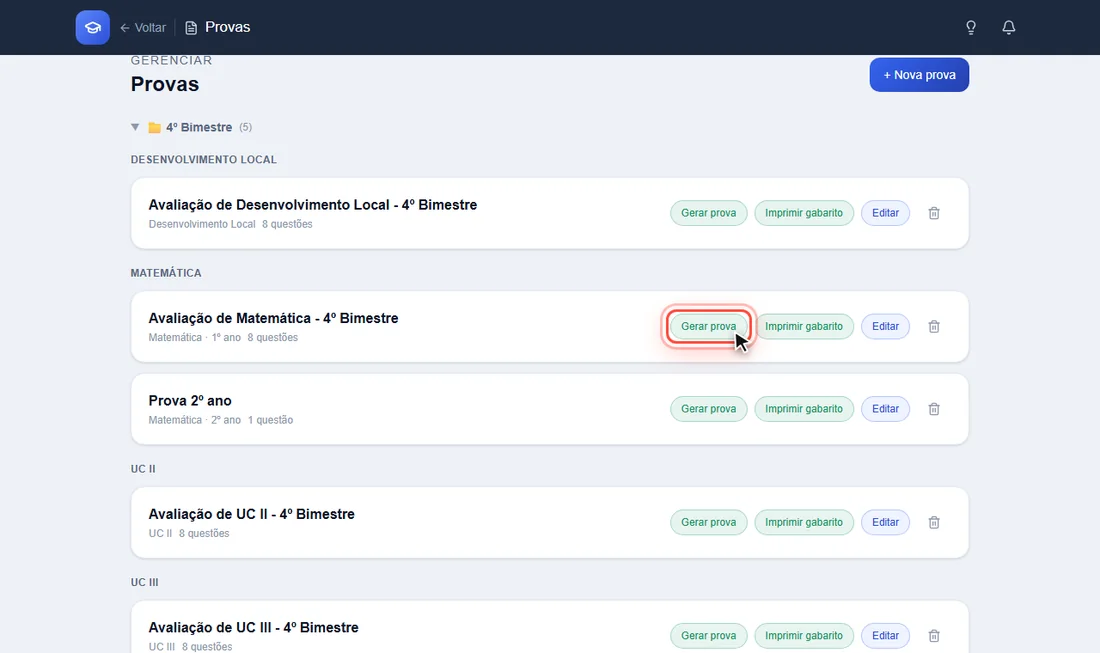Screen dimensions: 1100x653
Task: Edit the Prova 2º ano exam
Action: coord(885,409)
